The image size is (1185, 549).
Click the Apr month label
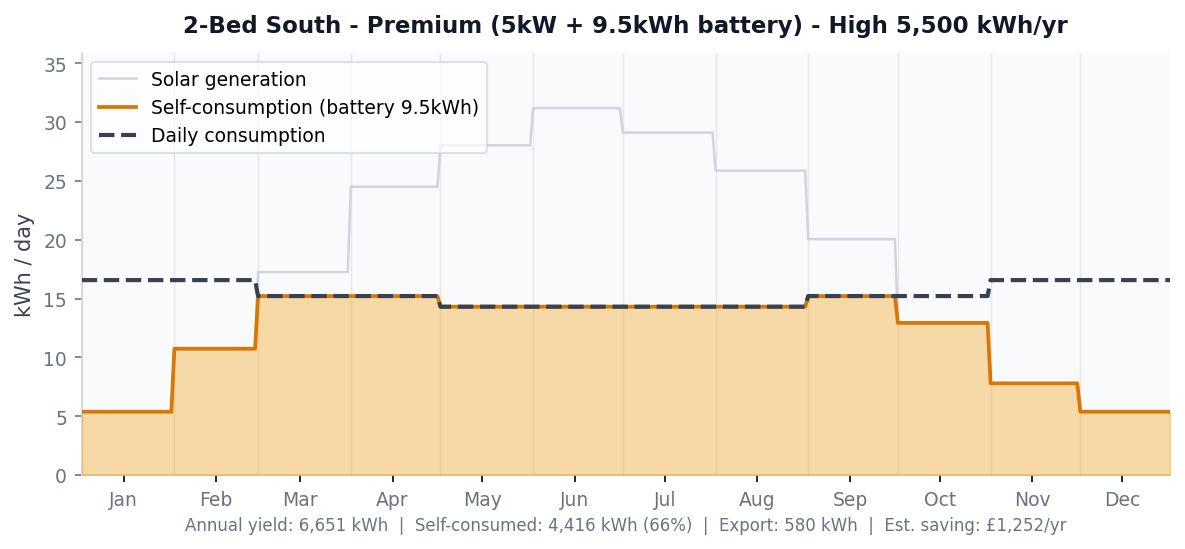[x=392, y=500]
